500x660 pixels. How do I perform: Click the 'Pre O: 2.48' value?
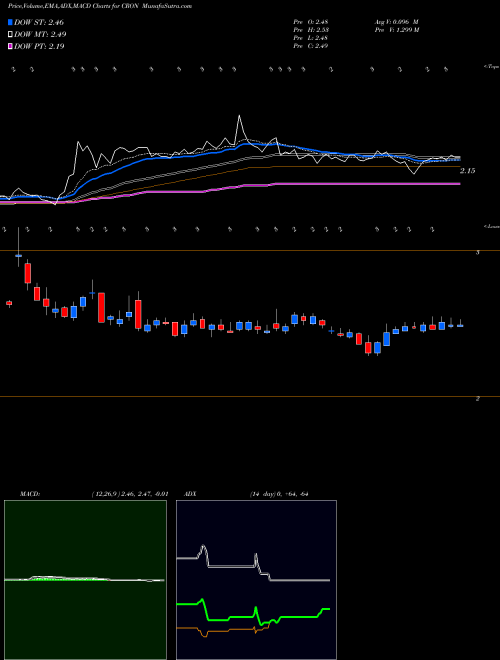click(x=311, y=21)
